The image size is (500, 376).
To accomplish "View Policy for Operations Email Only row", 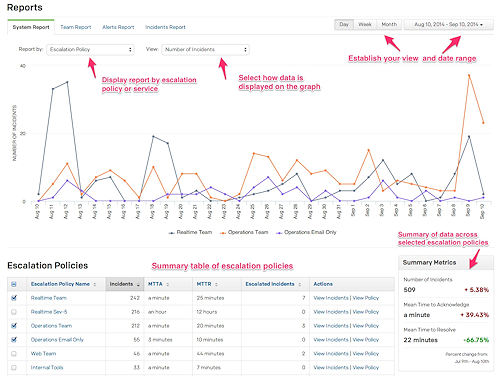I will [x=366, y=340].
